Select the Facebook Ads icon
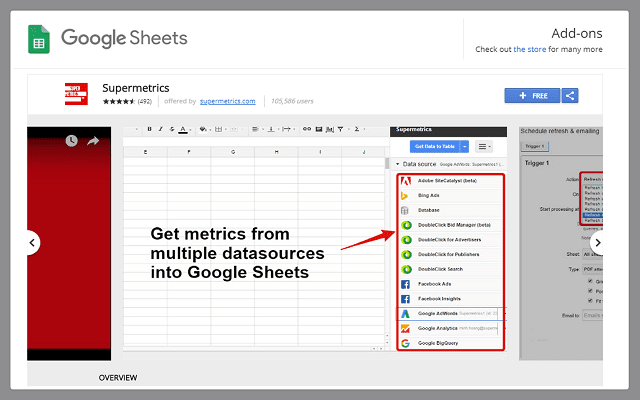Viewport: 640px width, 400px height. coord(405,284)
